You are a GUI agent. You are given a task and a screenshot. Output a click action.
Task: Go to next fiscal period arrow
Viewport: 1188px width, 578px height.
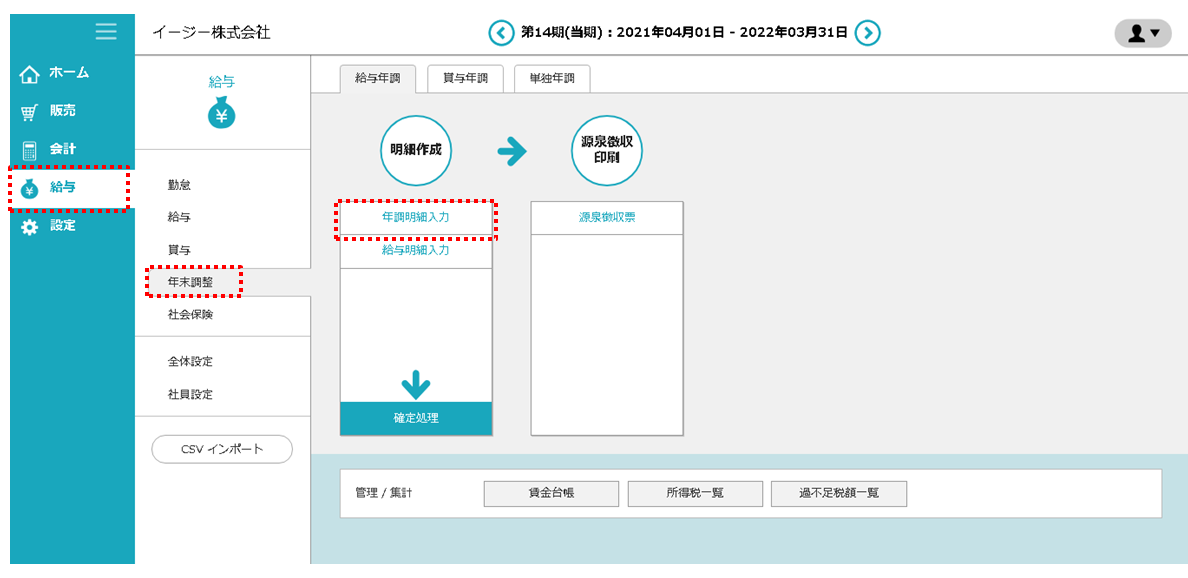869,33
